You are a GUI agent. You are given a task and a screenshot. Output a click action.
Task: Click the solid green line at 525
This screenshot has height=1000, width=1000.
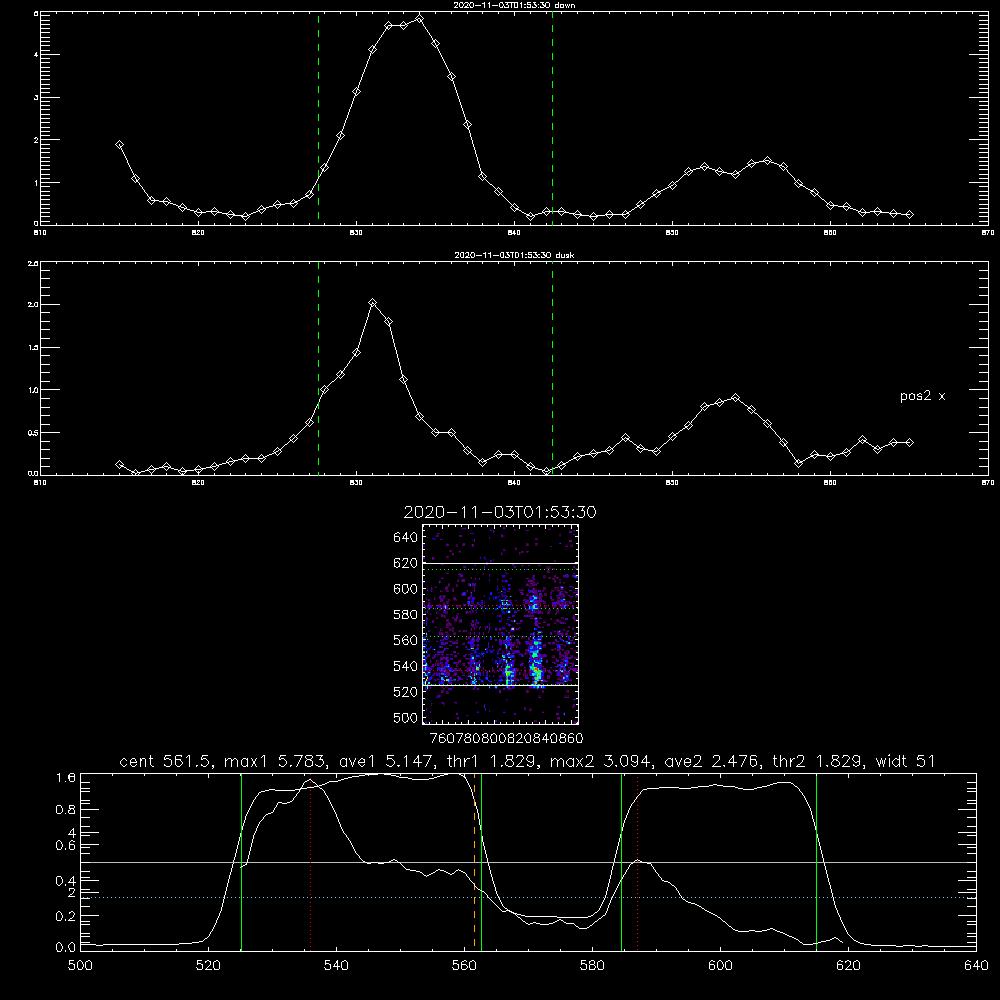[241, 861]
